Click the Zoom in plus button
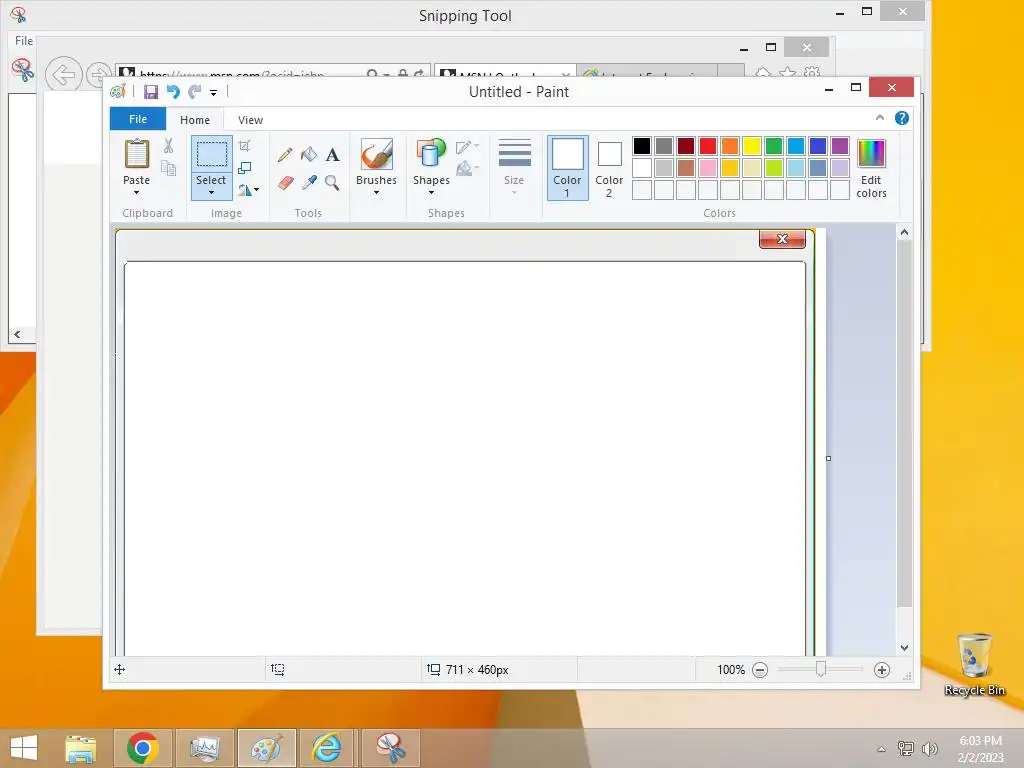 click(882, 670)
